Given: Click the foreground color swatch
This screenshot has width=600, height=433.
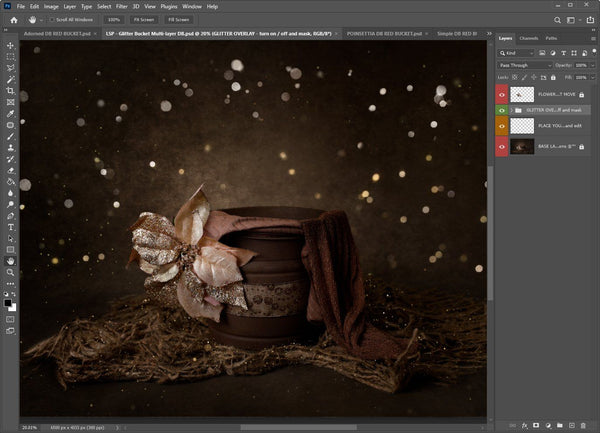Looking at the screenshot, I should [x=8, y=301].
